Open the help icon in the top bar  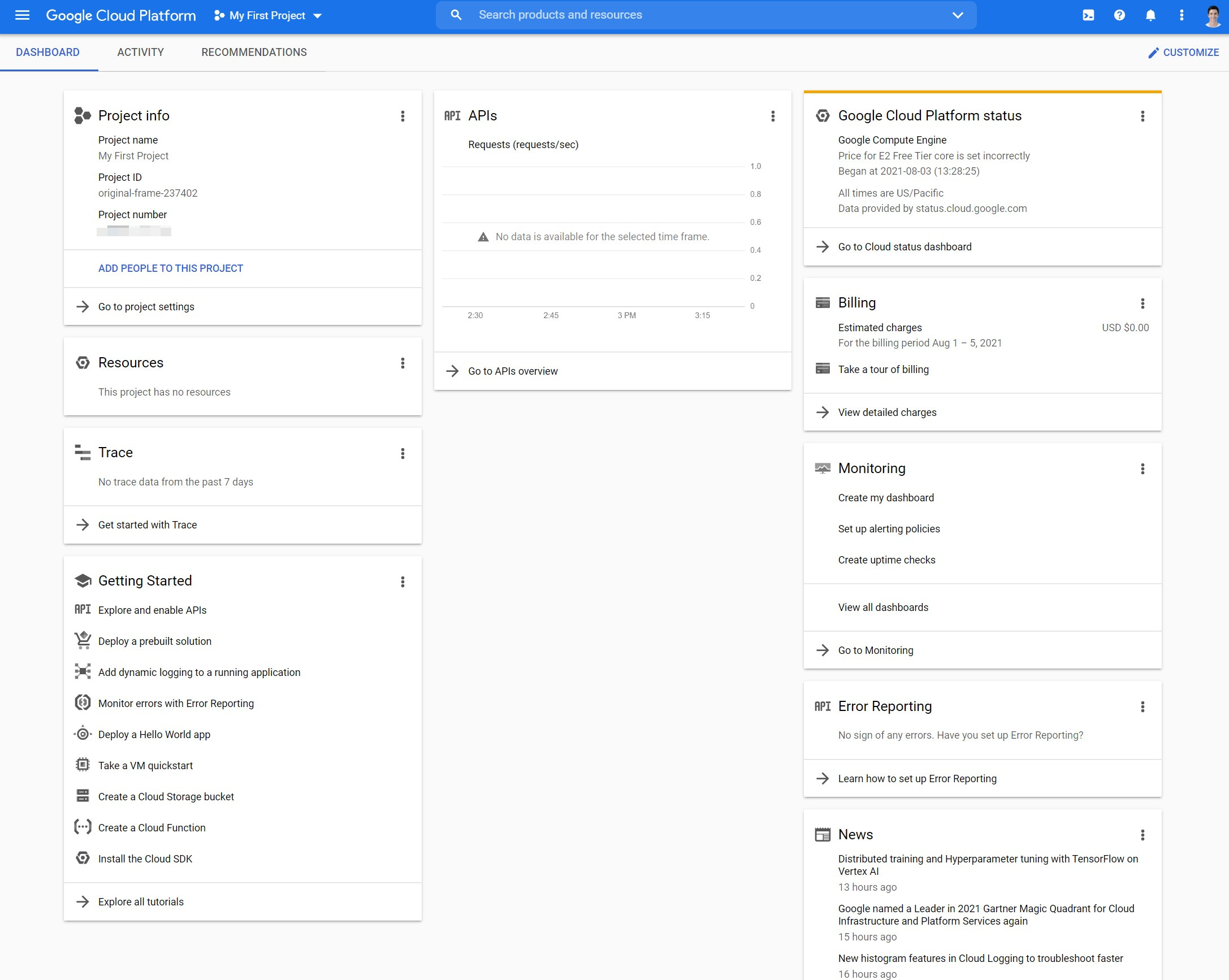[1118, 15]
